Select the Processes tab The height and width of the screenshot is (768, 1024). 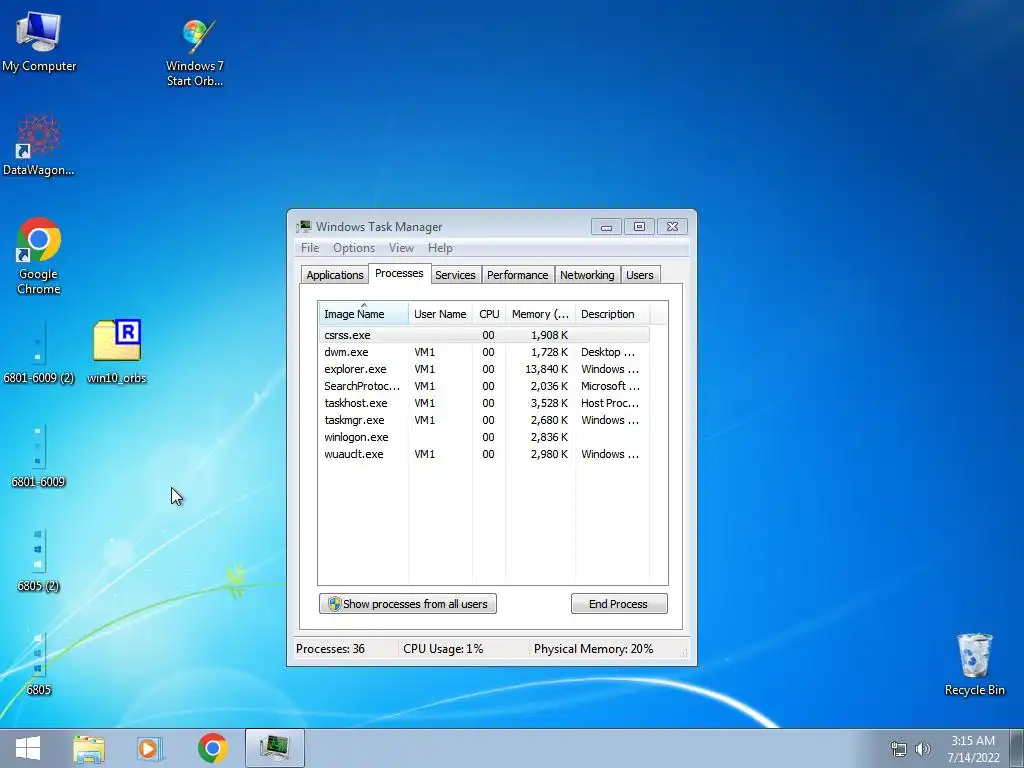click(399, 273)
